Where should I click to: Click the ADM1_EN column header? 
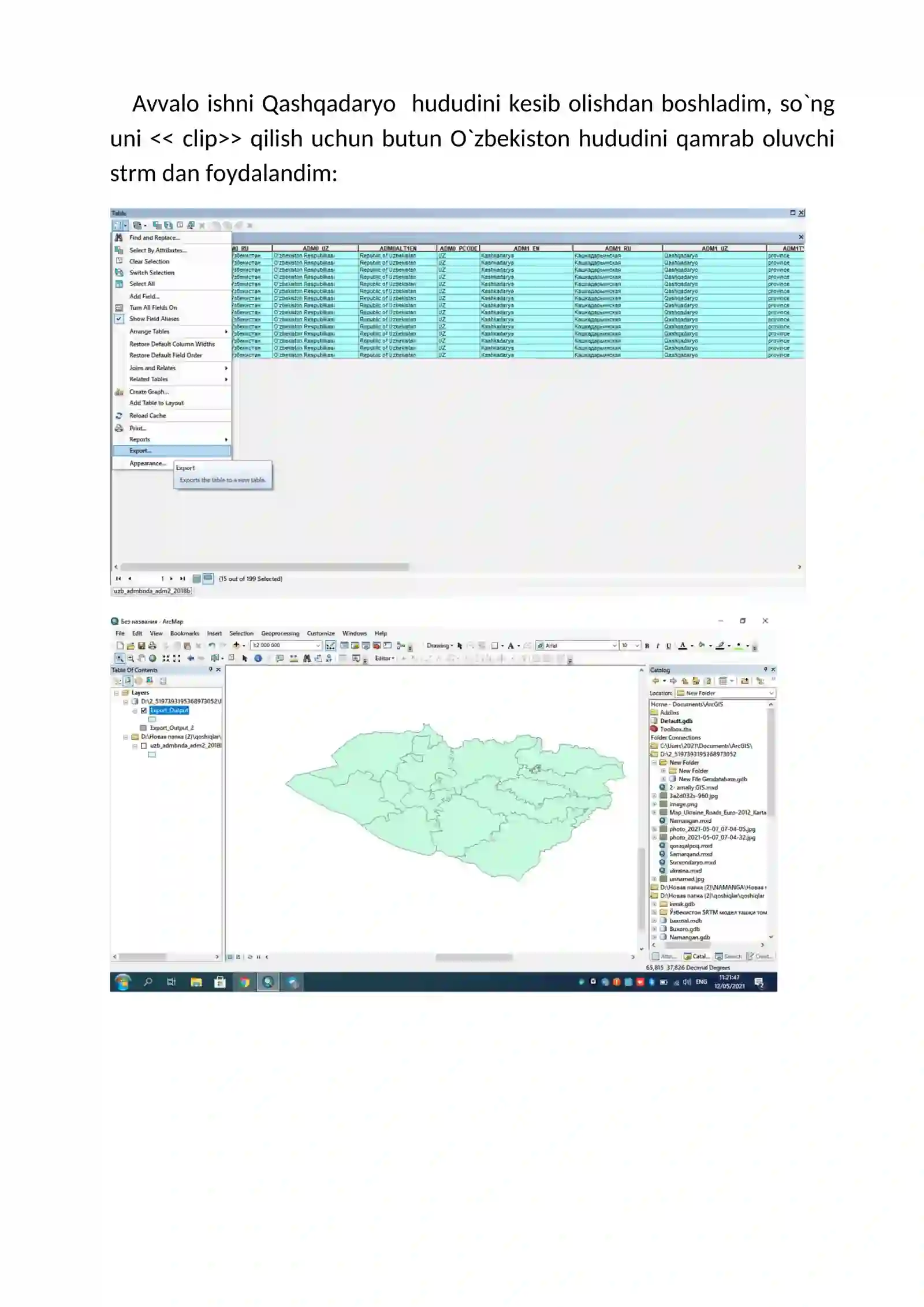(526, 248)
